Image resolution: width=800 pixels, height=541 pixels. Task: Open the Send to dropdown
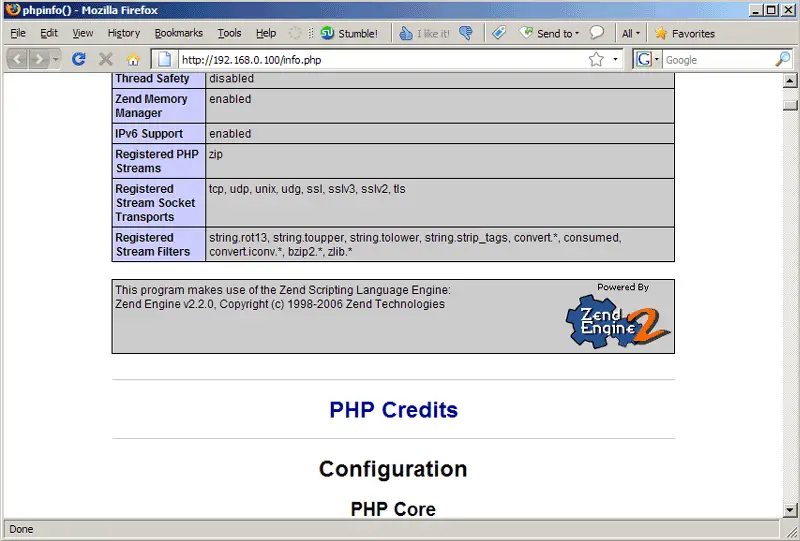pyautogui.click(x=549, y=33)
